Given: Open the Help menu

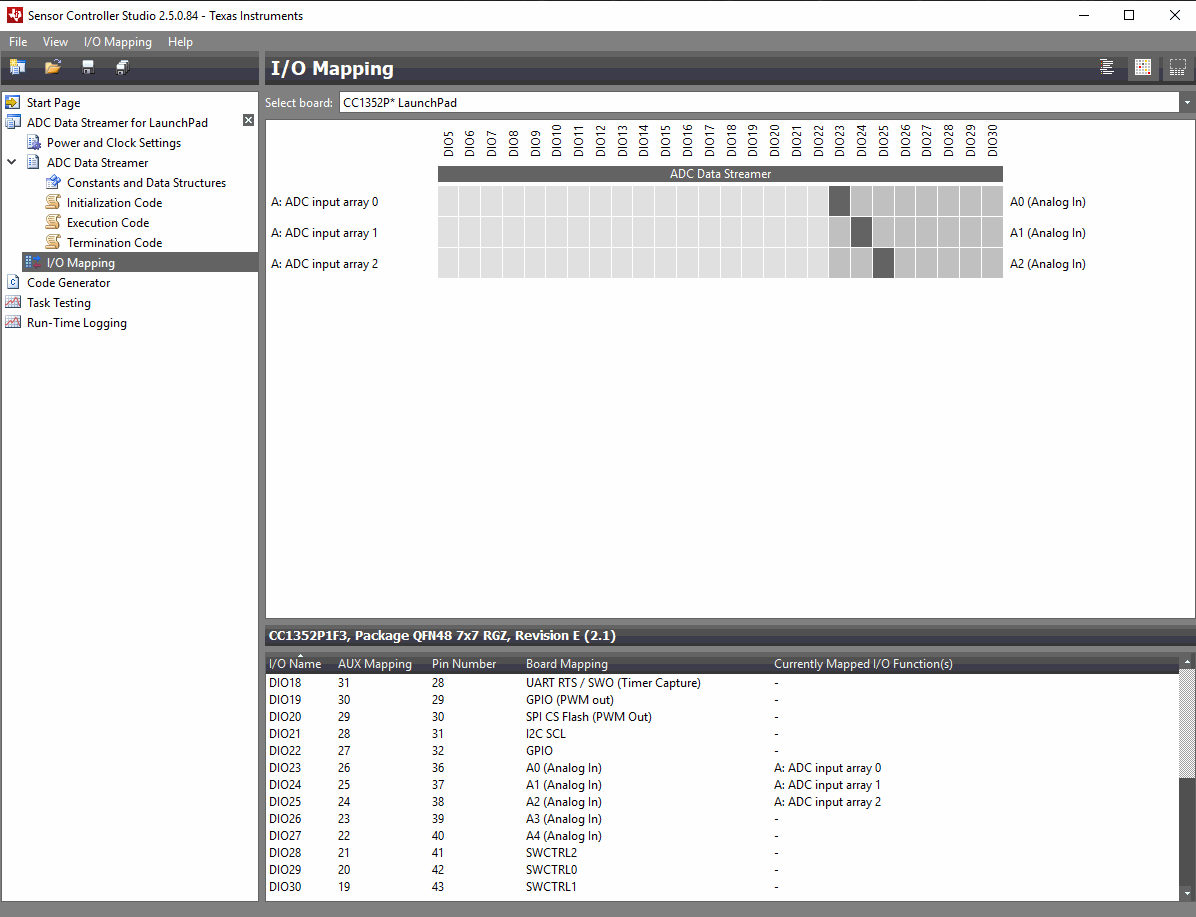Looking at the screenshot, I should [x=180, y=42].
